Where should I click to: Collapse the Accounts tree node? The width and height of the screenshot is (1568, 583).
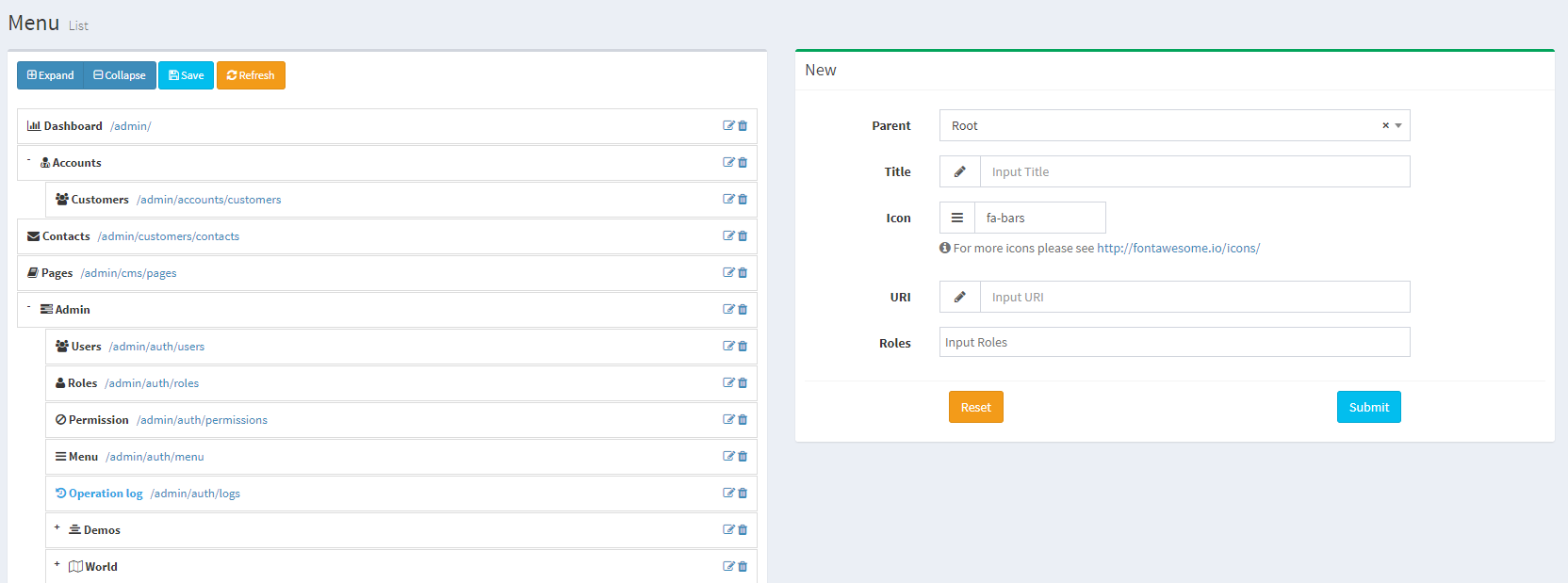[28, 161]
